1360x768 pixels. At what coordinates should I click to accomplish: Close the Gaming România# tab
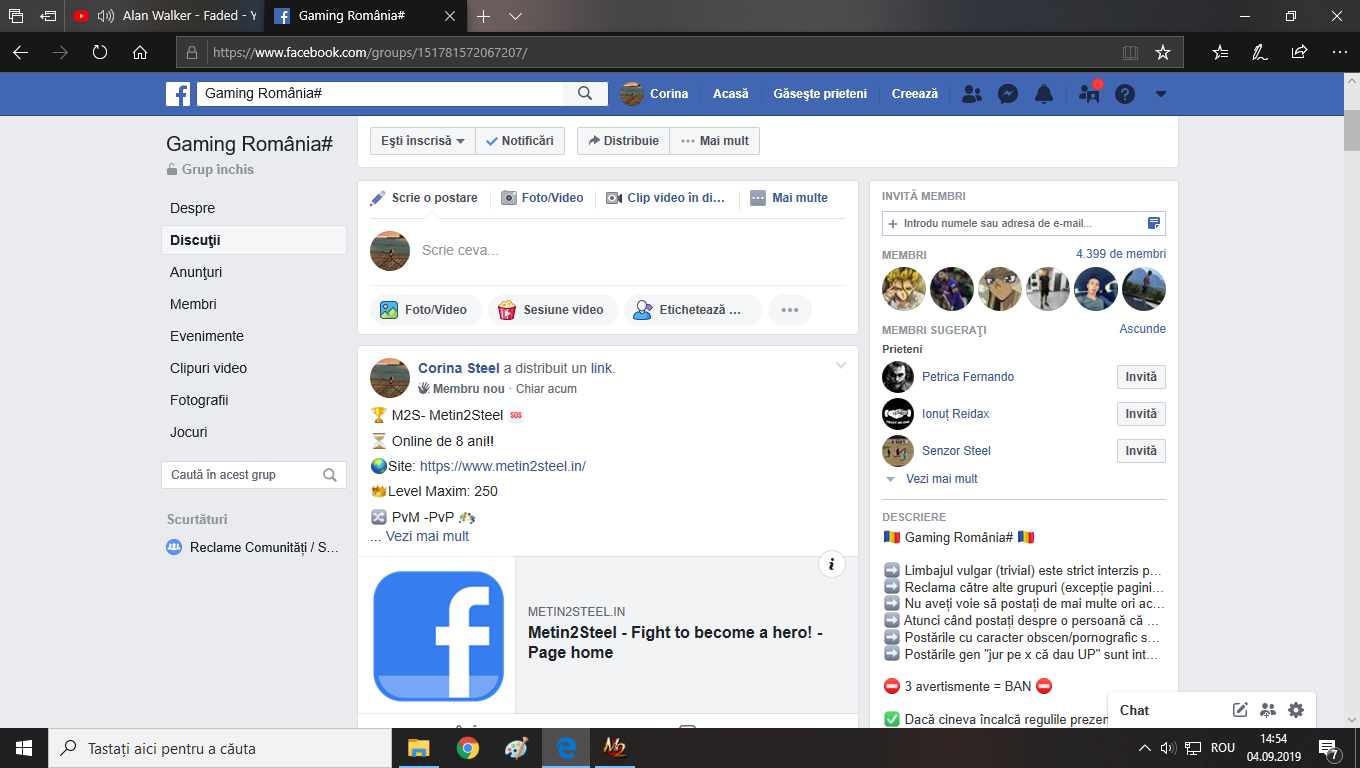(450, 16)
